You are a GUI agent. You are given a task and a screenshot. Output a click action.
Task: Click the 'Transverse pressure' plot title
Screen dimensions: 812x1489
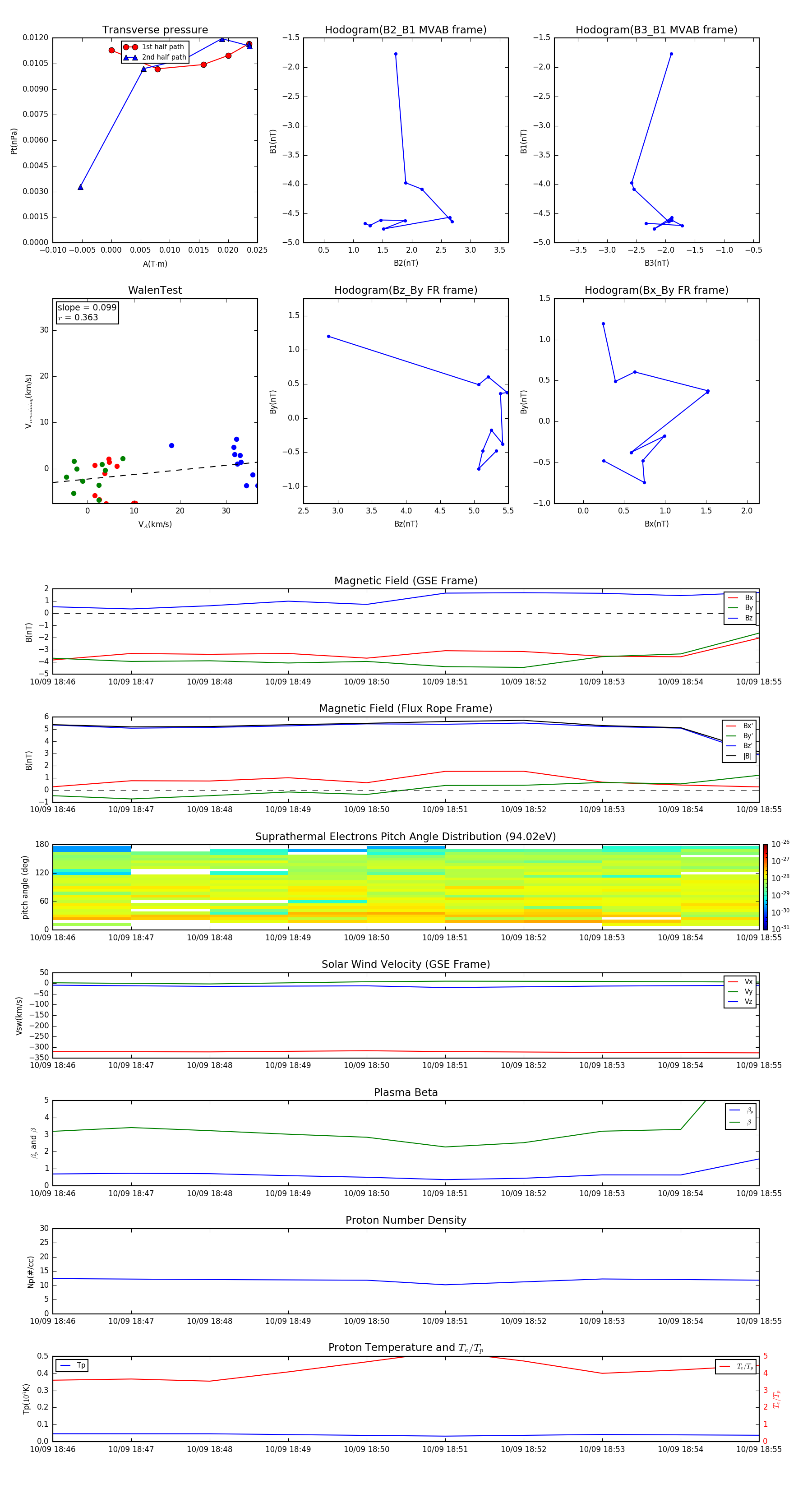155,30
